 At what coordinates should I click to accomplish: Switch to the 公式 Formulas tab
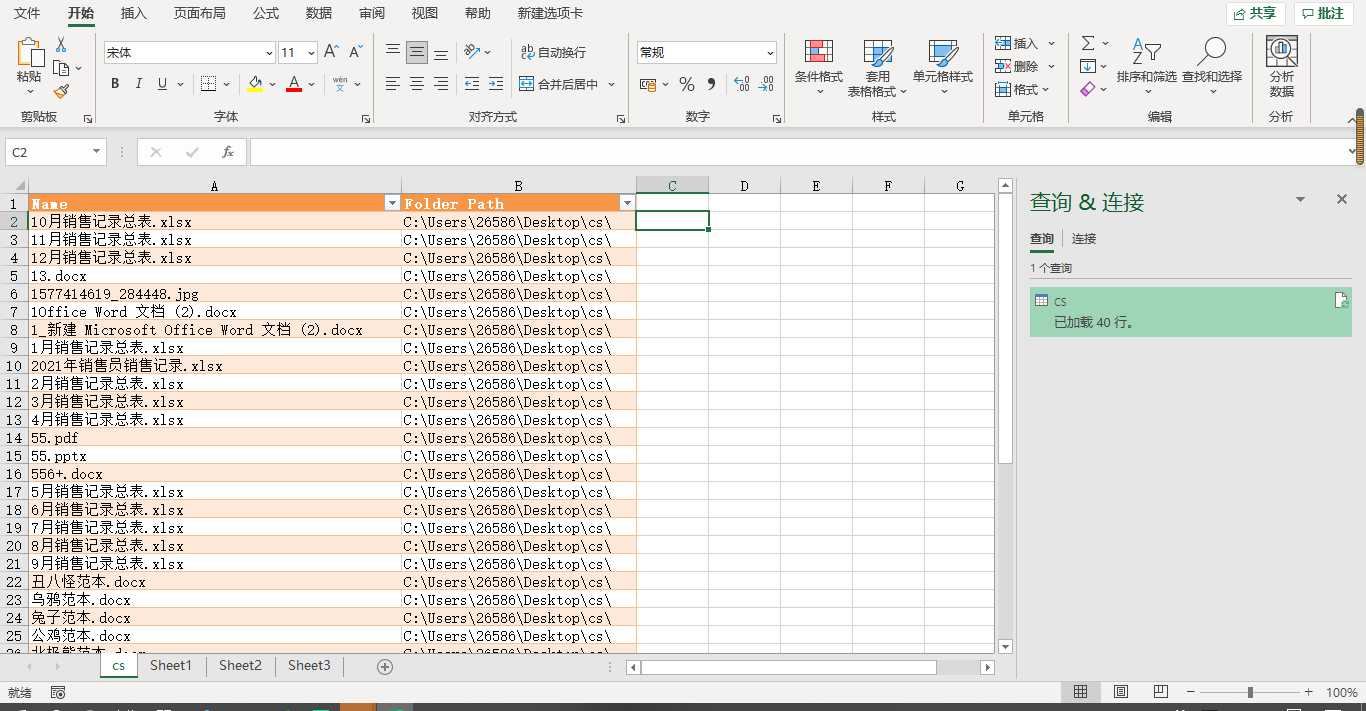(x=266, y=13)
